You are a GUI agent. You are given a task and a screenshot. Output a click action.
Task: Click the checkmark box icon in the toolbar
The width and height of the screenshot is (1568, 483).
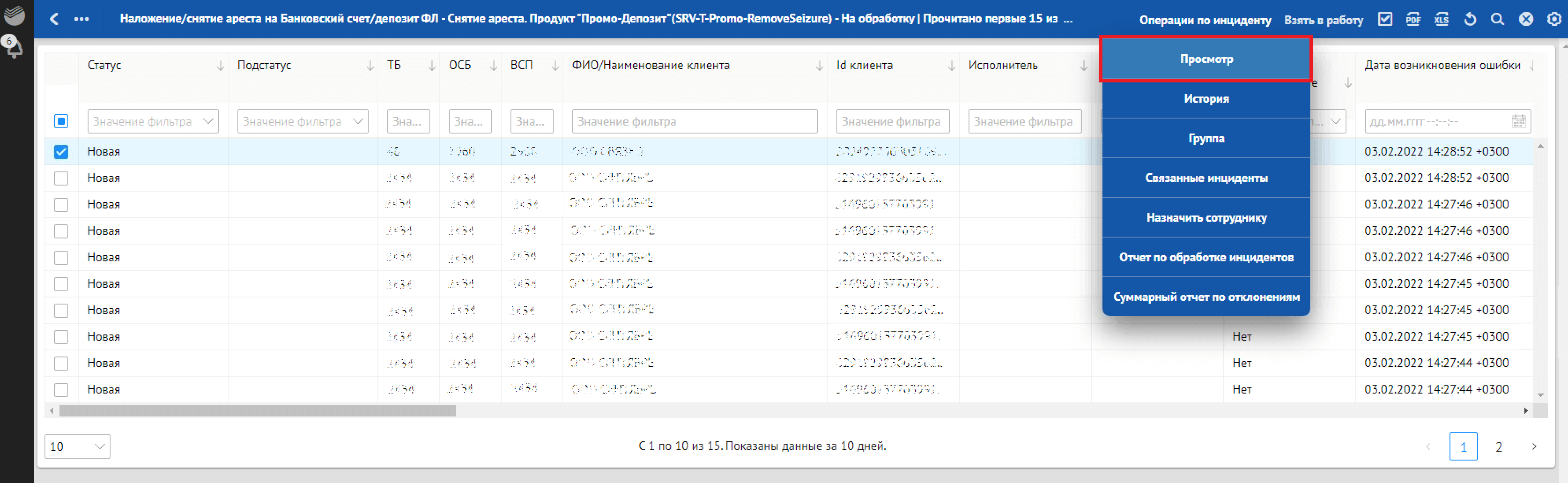tap(1385, 19)
